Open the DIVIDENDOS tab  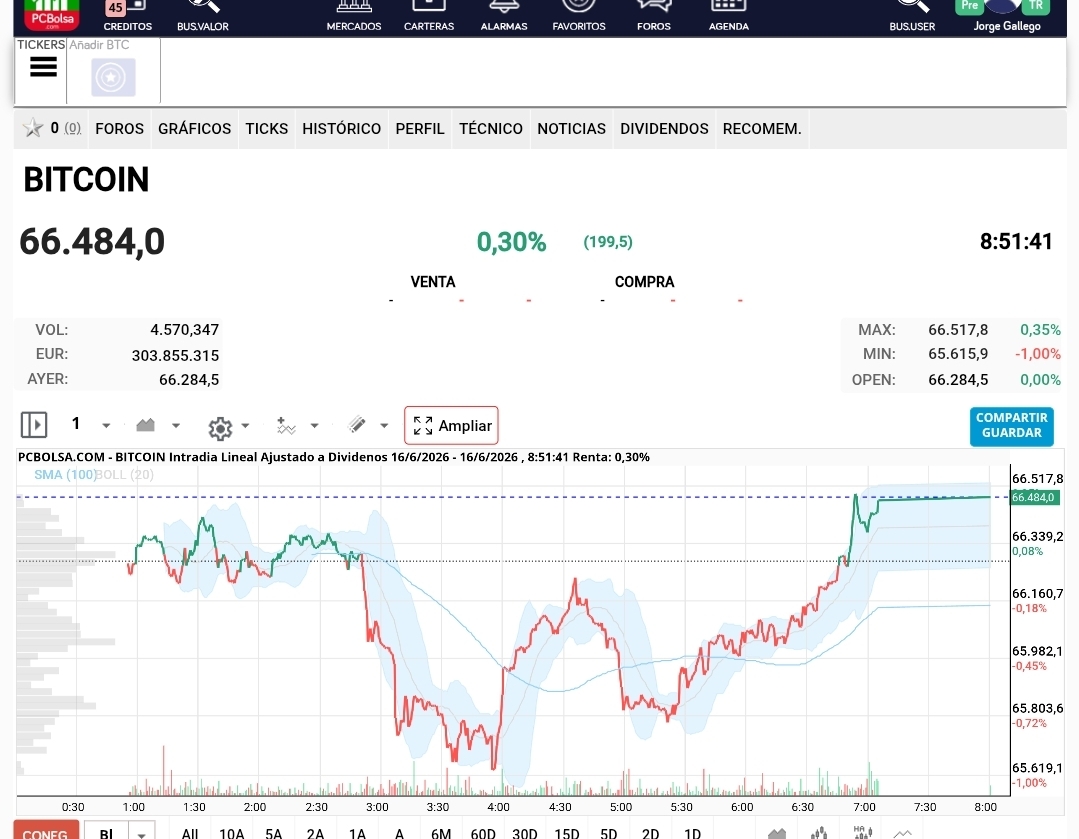tap(664, 129)
